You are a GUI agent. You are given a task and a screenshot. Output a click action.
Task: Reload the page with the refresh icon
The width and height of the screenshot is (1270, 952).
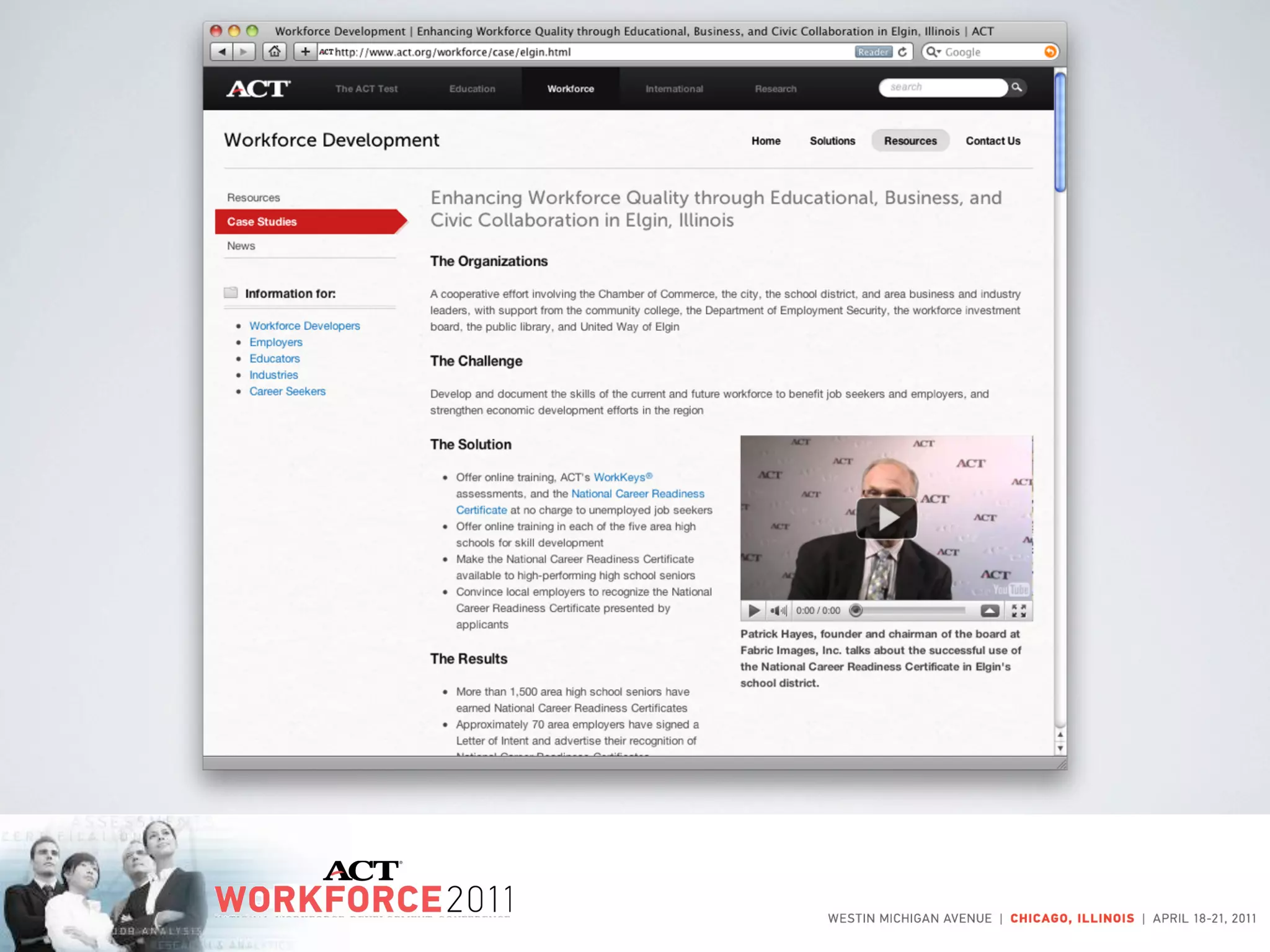click(903, 52)
